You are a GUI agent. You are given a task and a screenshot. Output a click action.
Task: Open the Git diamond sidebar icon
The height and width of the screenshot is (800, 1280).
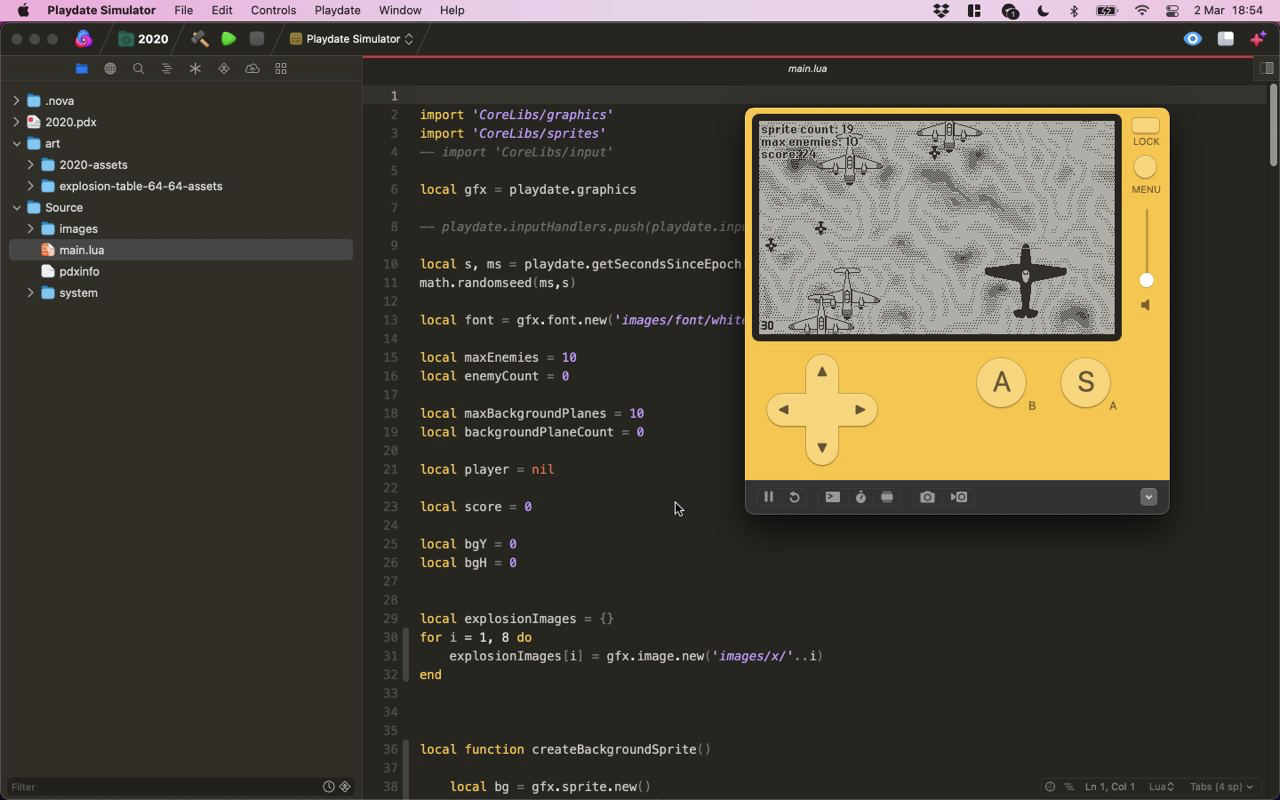(224, 69)
